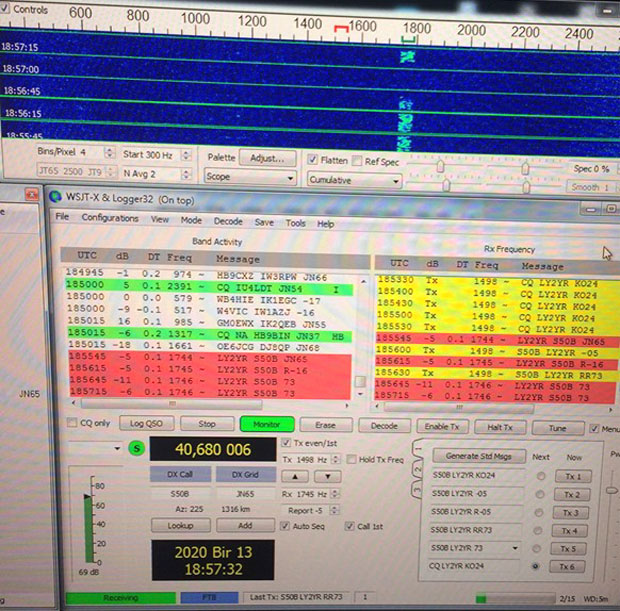Select the Next radio button for Tx 1
The width and height of the screenshot is (620, 611).
(x=541, y=476)
